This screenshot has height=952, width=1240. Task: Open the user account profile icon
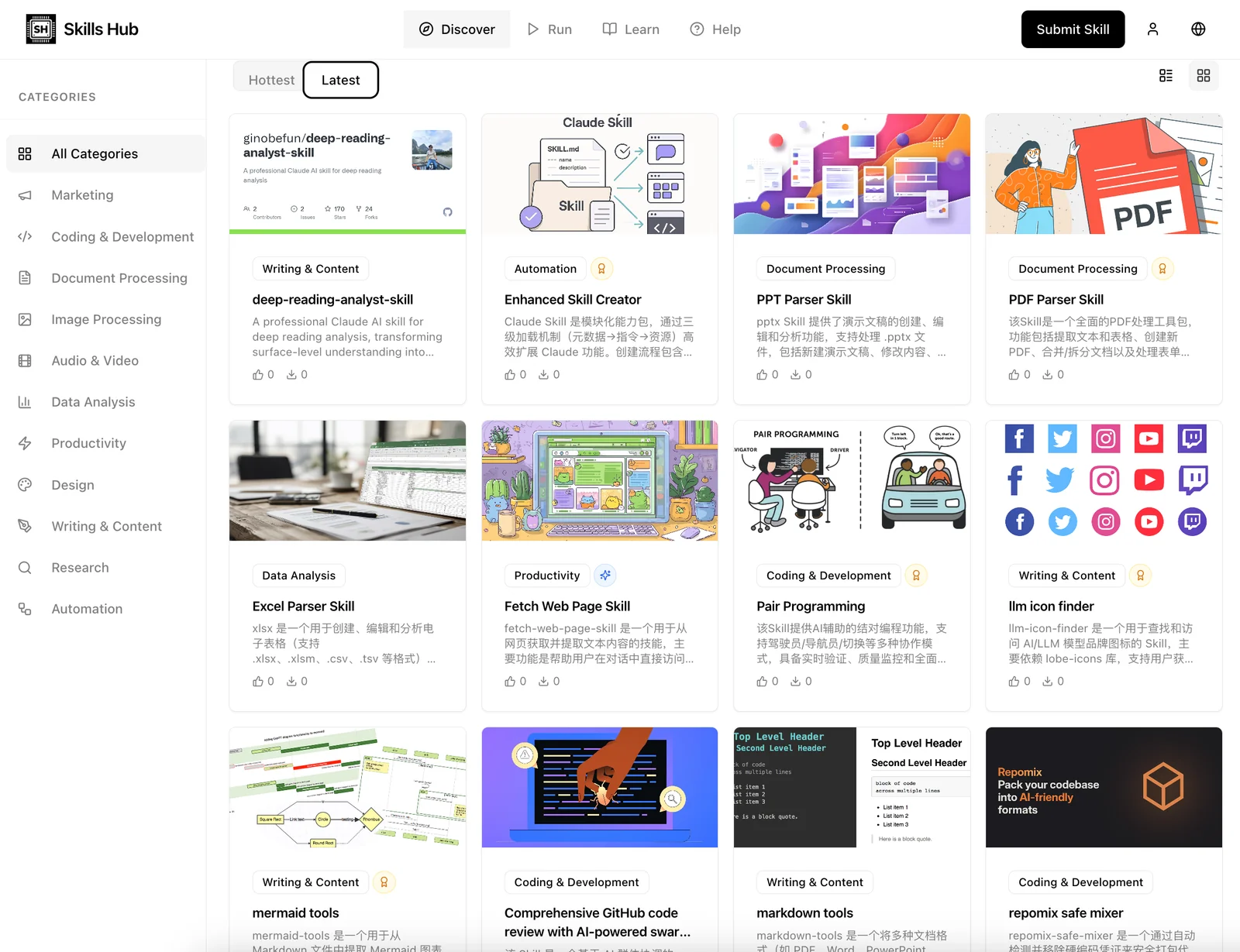(1152, 29)
